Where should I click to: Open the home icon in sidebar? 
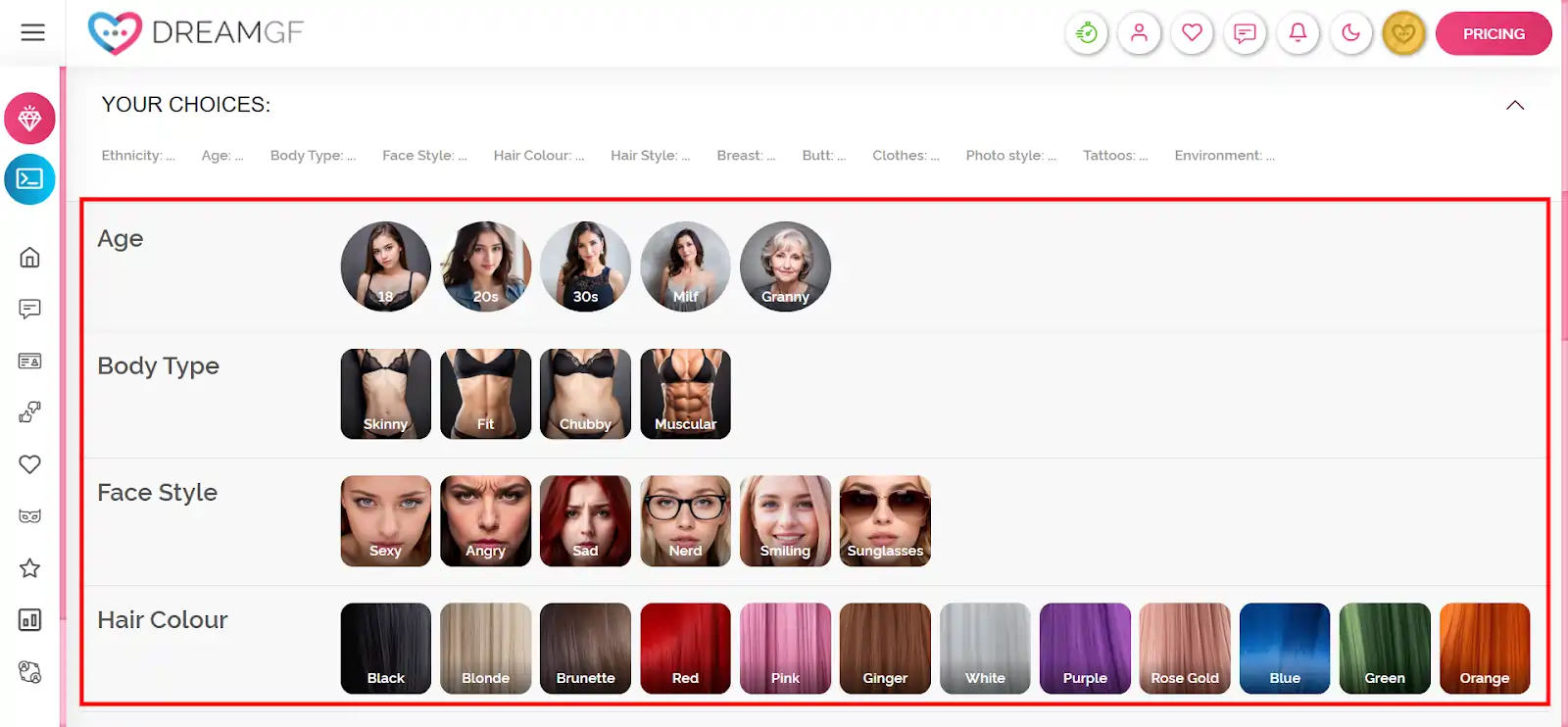click(x=30, y=258)
